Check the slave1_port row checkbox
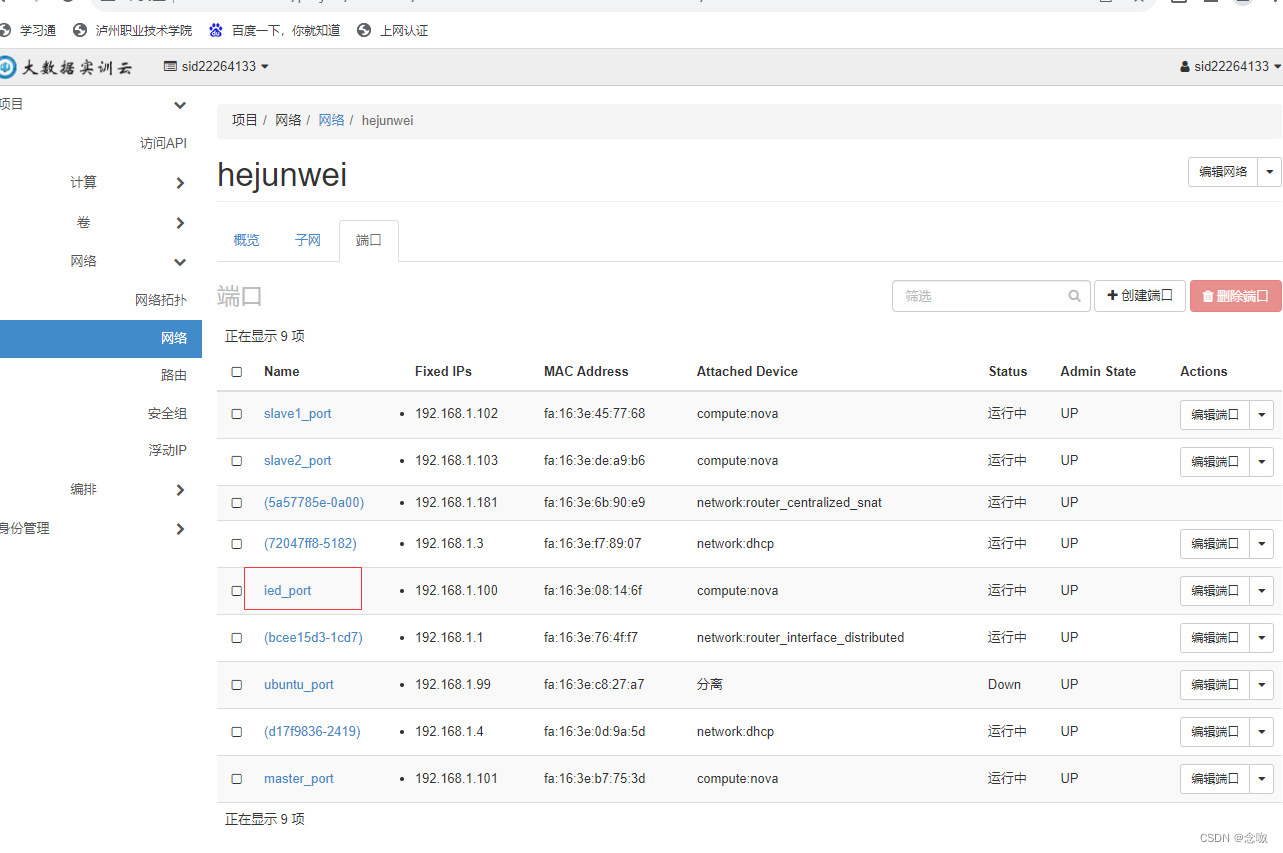This screenshot has height=853, width=1283. (237, 414)
